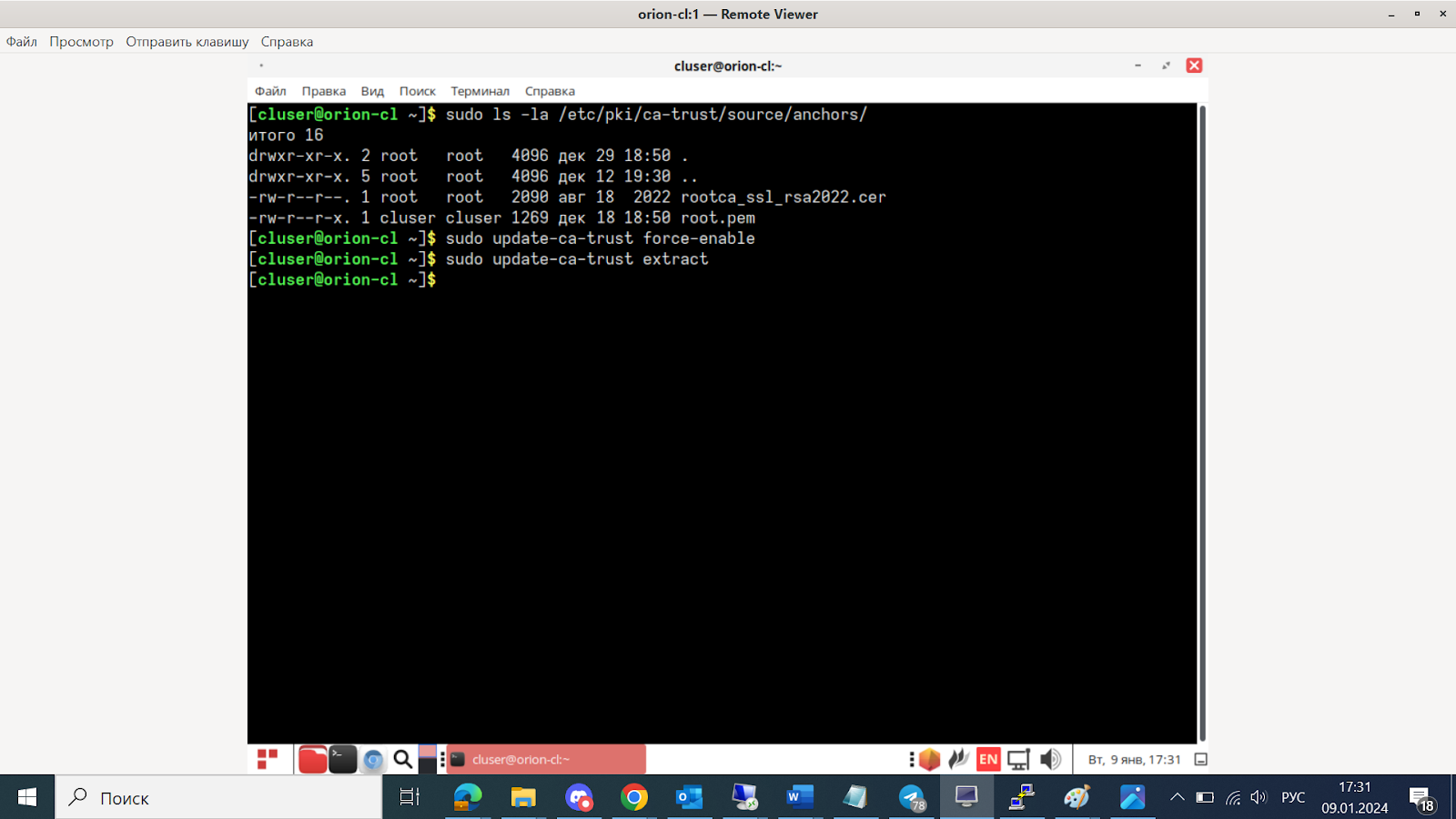Open the Отправить клавишу menu
Viewport: 1456px width, 819px height.
click(x=187, y=42)
